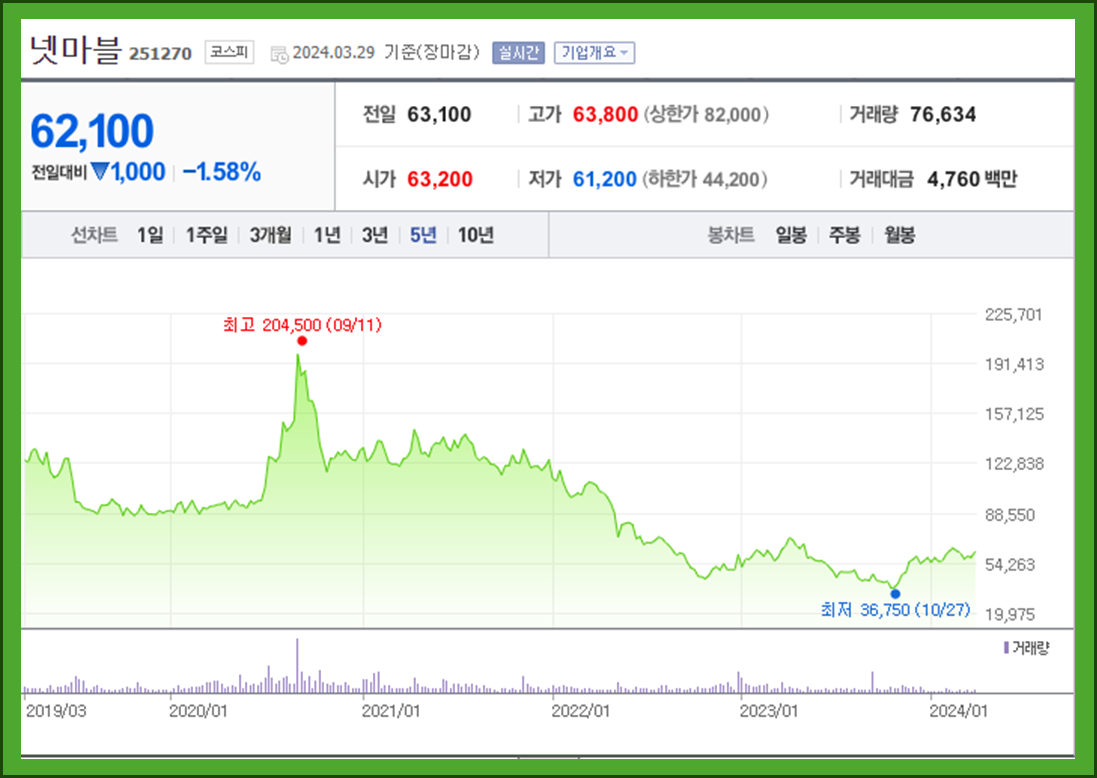Click the 코스피 market label
Screen dimensions: 1097x778
click(x=229, y=52)
